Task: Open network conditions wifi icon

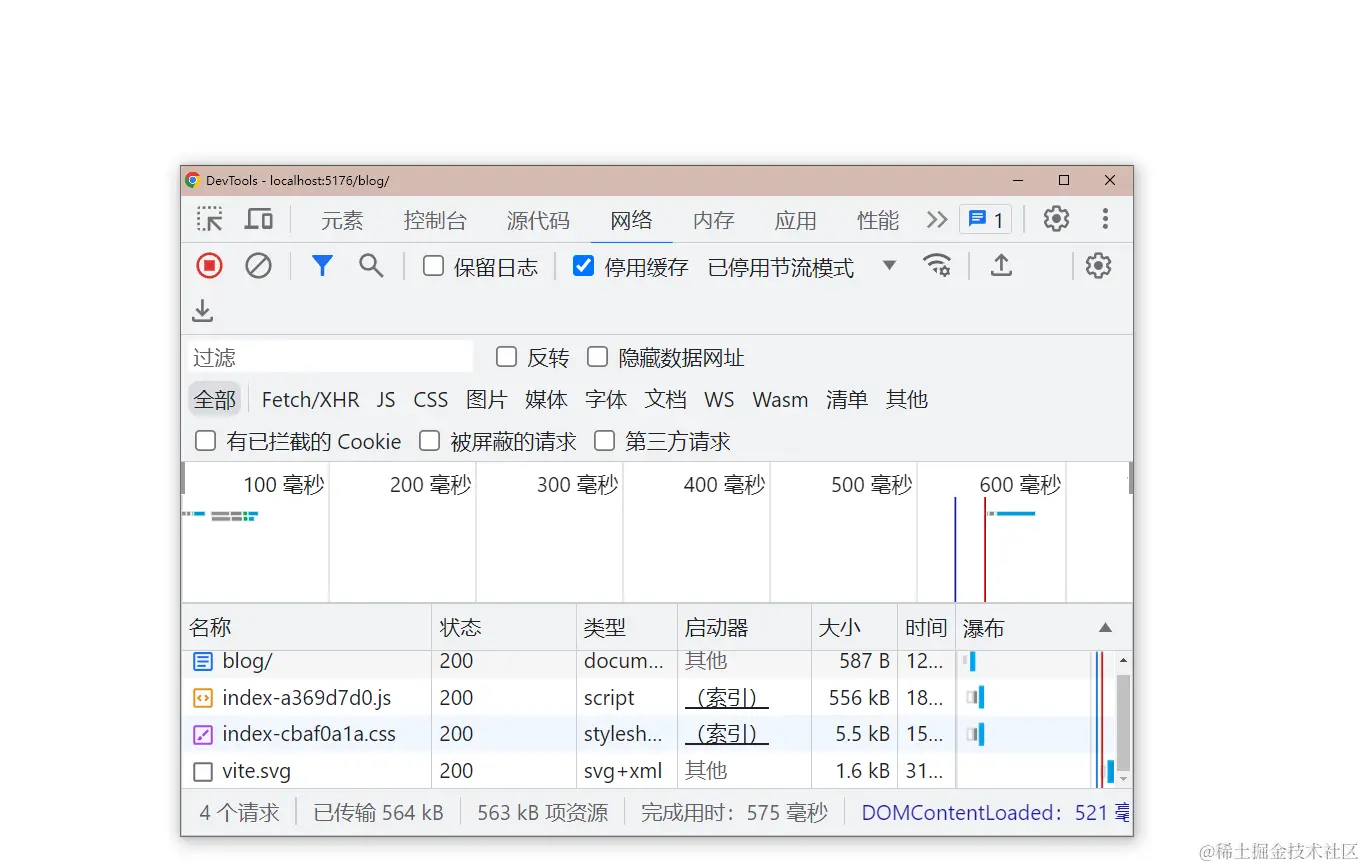Action: tap(937, 265)
